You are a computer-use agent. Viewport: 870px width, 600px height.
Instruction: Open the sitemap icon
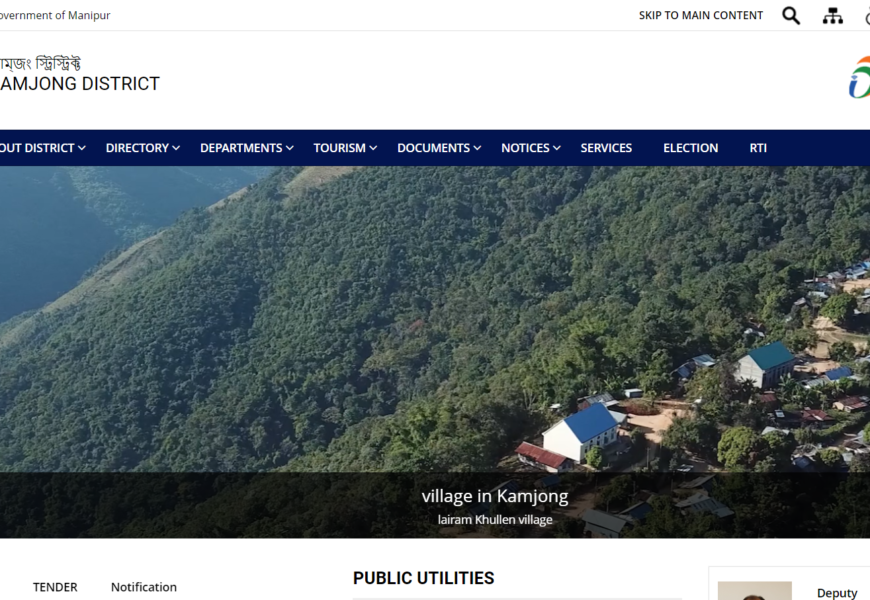pyautogui.click(x=832, y=16)
